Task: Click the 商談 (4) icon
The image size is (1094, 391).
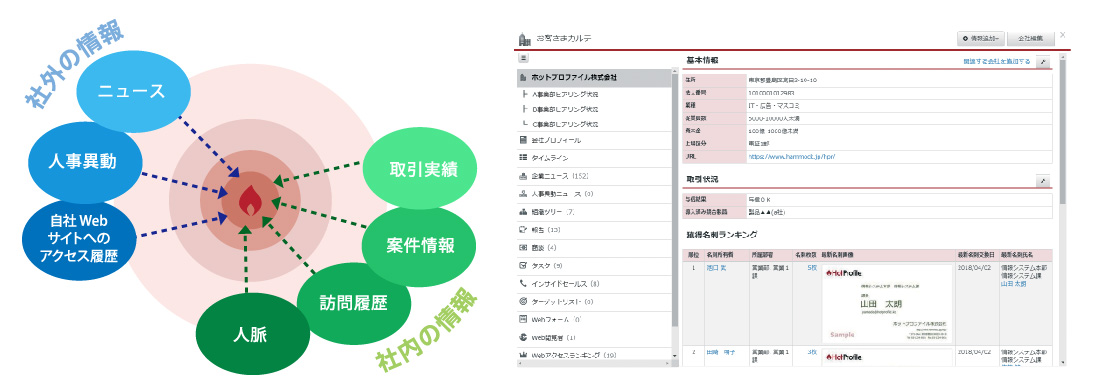Action: click(x=523, y=248)
